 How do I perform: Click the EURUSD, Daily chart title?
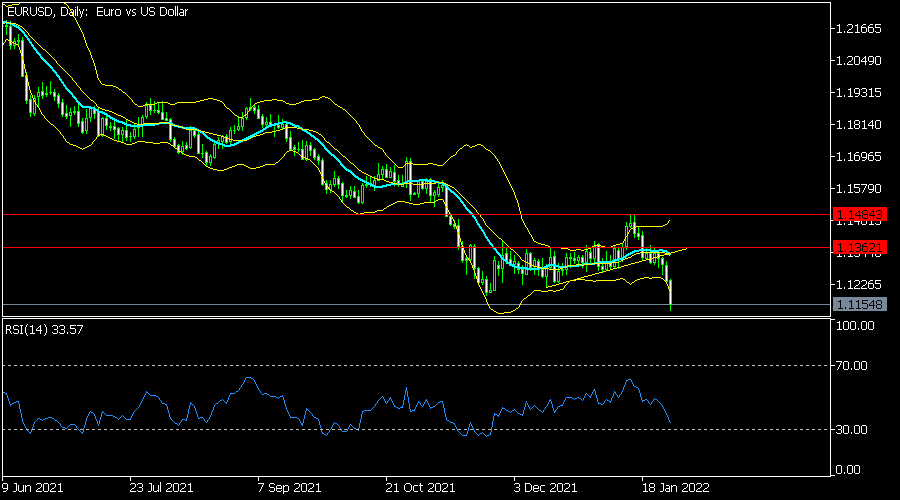[98, 11]
